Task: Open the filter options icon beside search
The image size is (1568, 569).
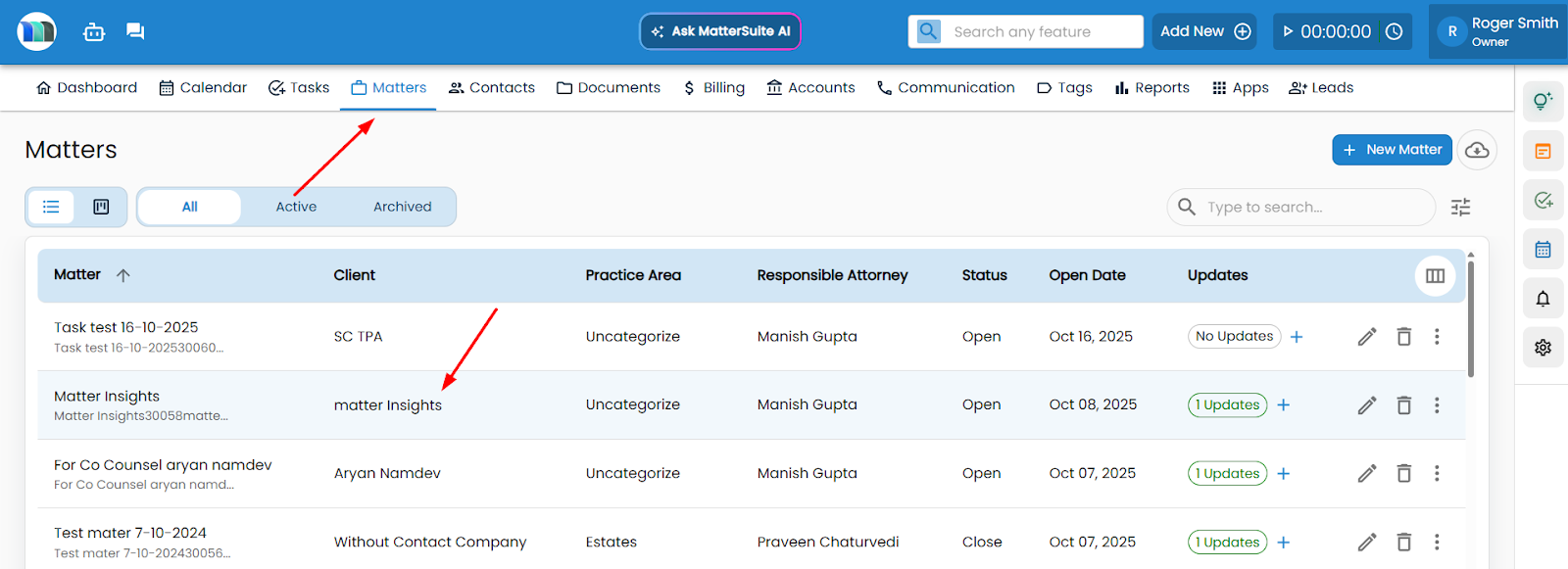Action: click(1460, 207)
